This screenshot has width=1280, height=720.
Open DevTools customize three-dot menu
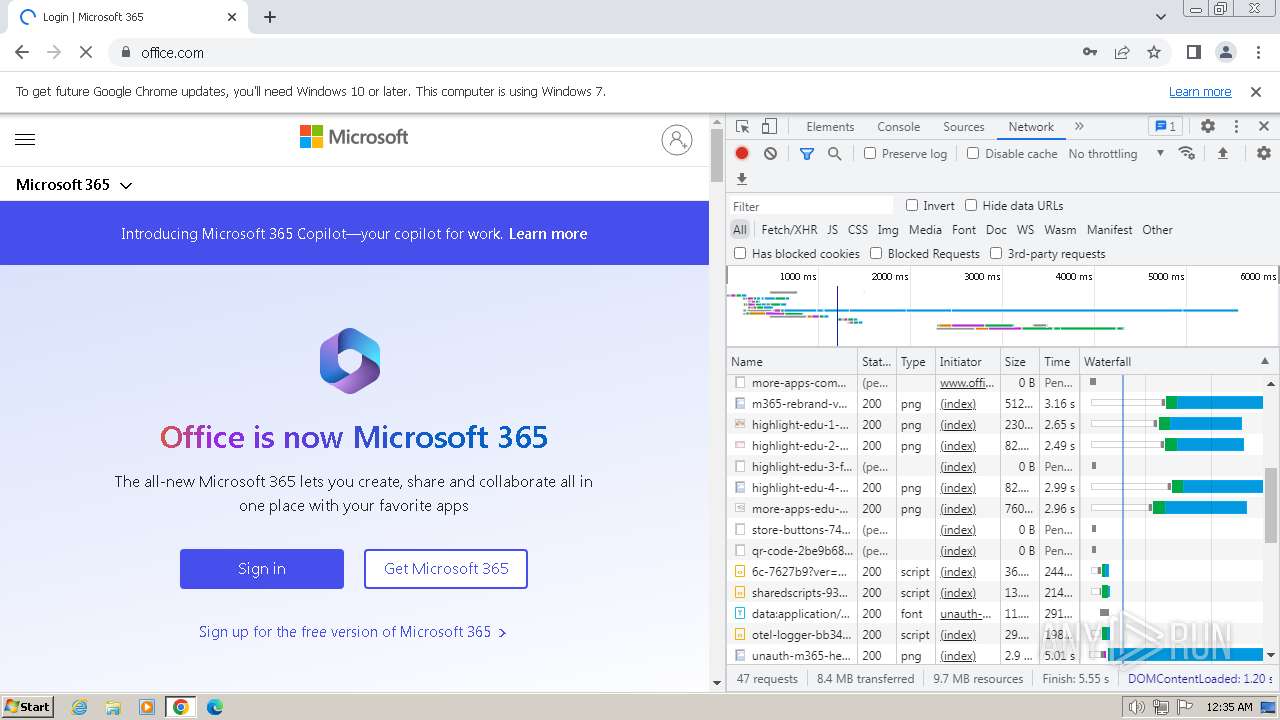[1236, 127]
